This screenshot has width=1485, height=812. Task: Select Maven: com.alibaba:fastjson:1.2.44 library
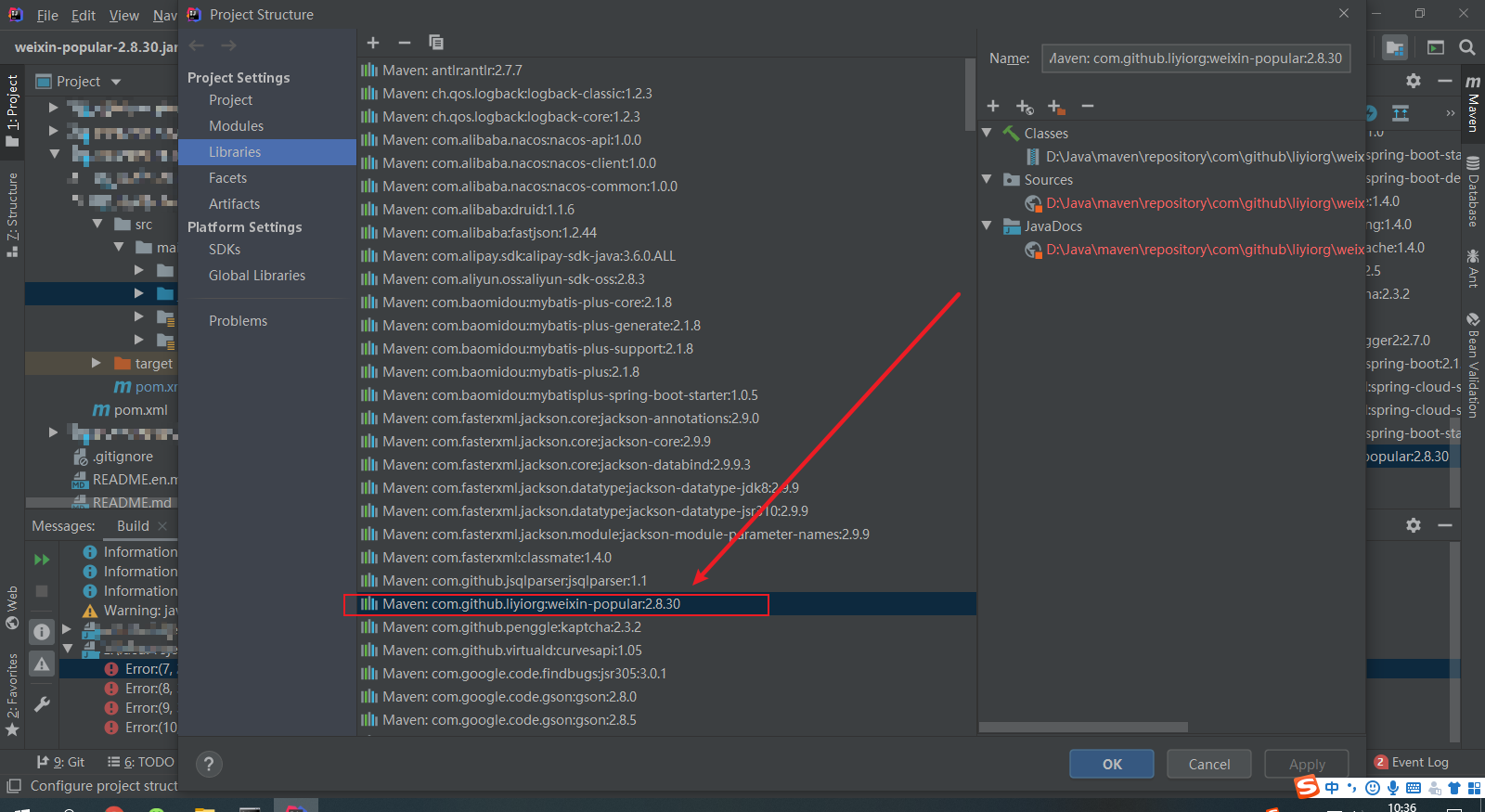tap(666, 232)
